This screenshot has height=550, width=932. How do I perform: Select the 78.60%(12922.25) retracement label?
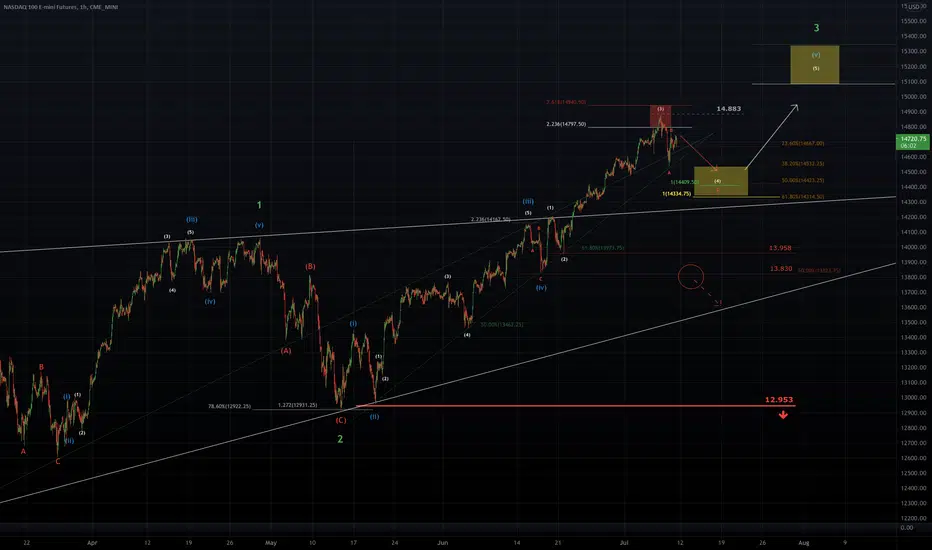tap(229, 407)
